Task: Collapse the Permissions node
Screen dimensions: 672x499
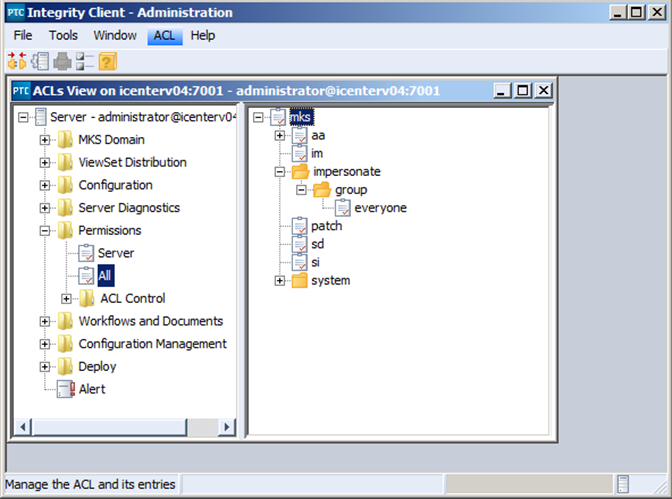Action: pos(45,231)
